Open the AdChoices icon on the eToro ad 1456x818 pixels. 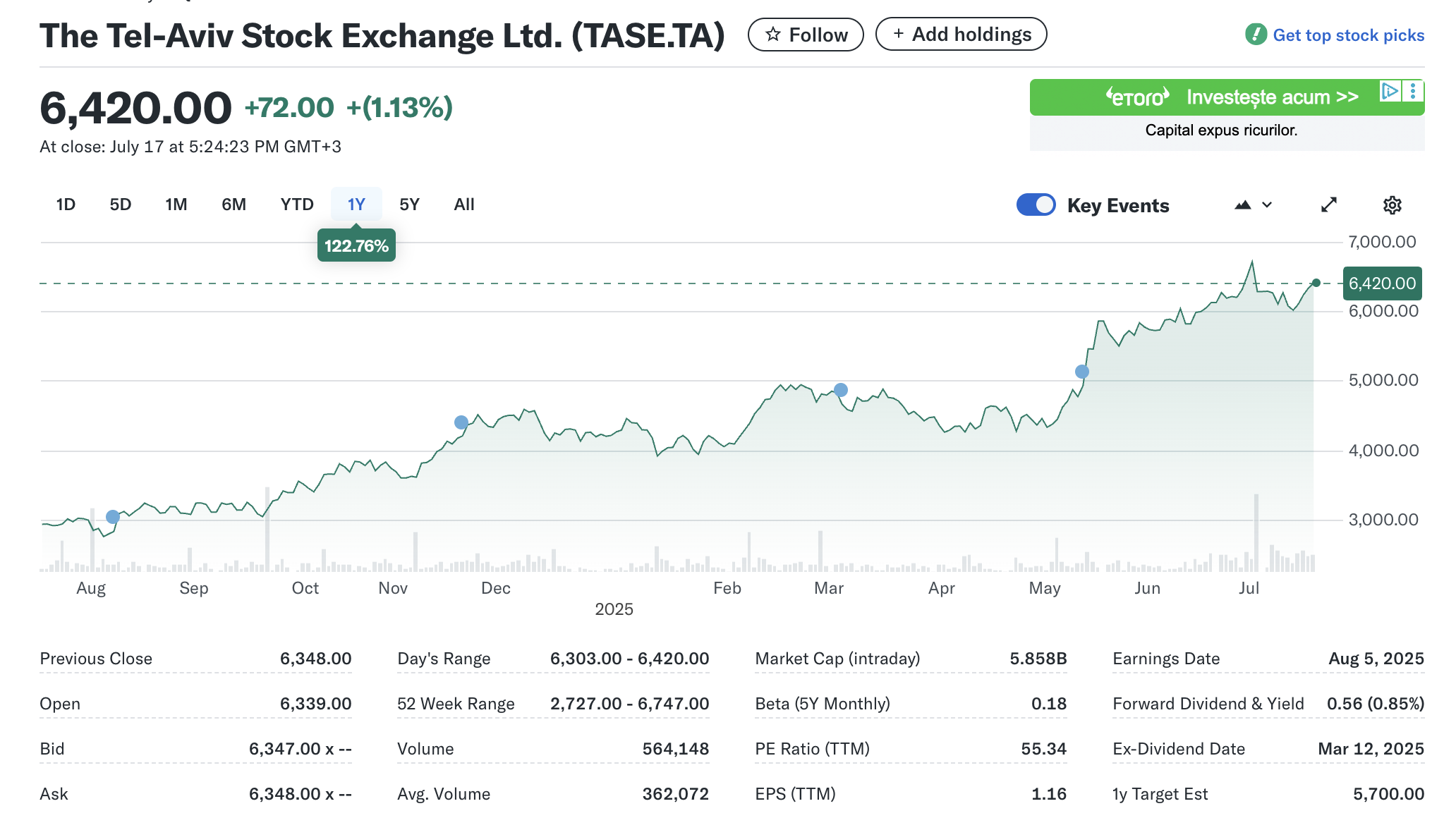tap(1390, 91)
